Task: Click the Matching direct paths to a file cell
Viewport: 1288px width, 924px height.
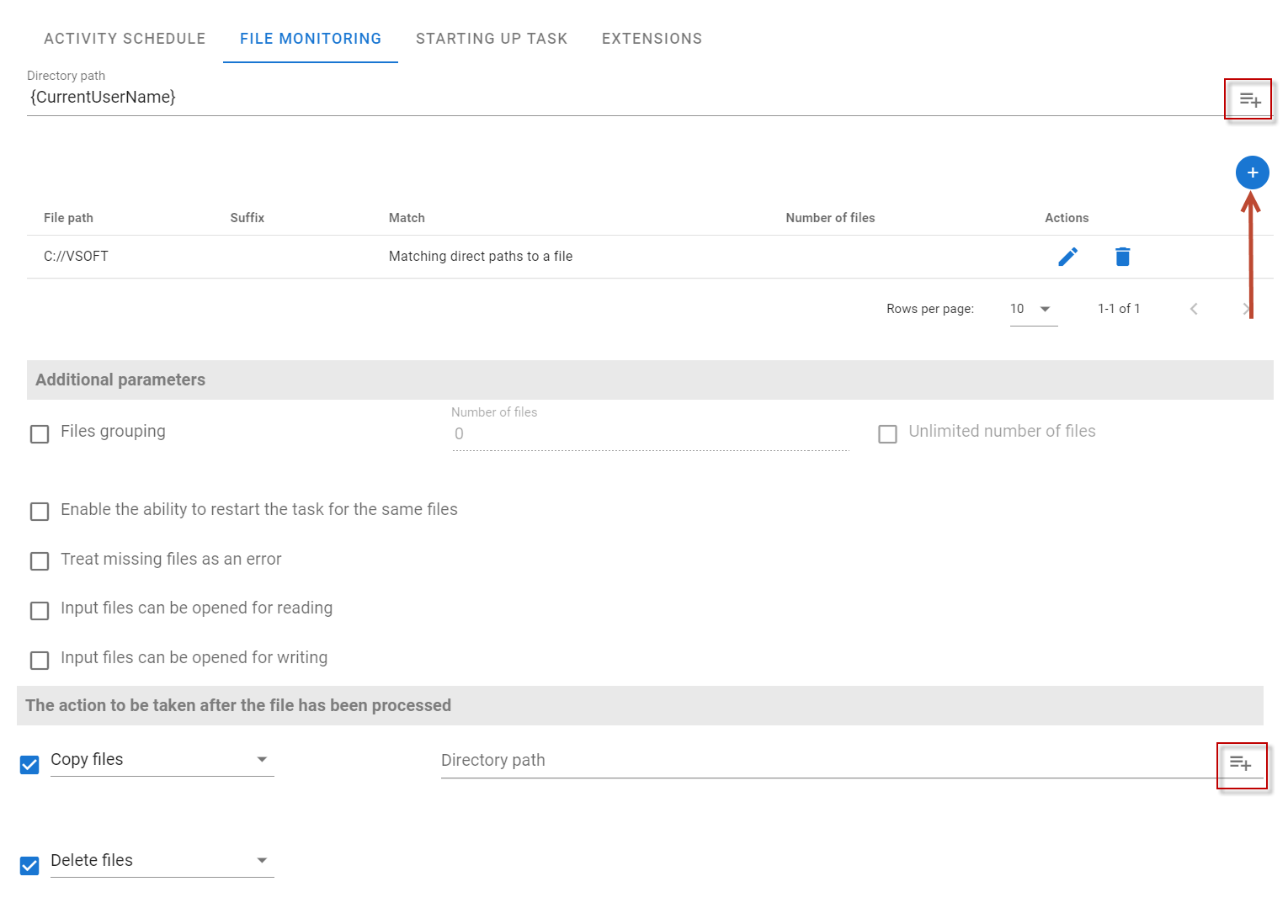Action: click(x=481, y=257)
